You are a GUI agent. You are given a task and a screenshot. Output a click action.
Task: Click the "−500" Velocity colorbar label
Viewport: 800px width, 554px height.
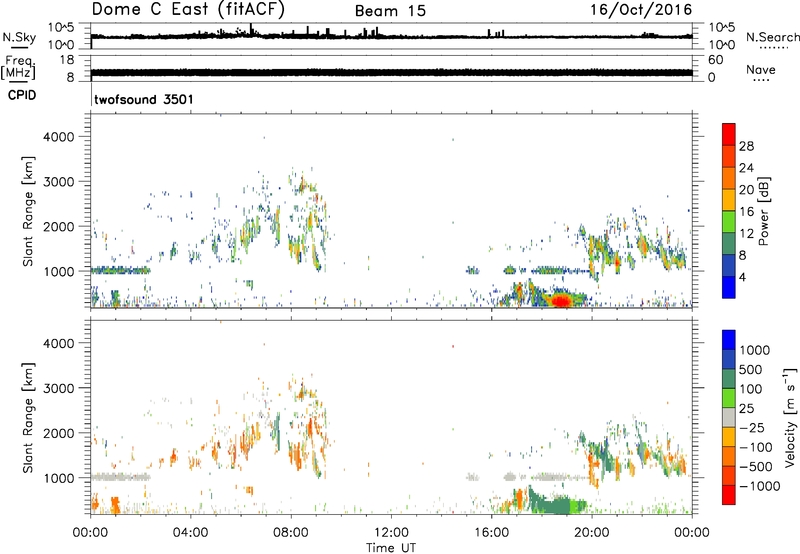[x=756, y=467]
